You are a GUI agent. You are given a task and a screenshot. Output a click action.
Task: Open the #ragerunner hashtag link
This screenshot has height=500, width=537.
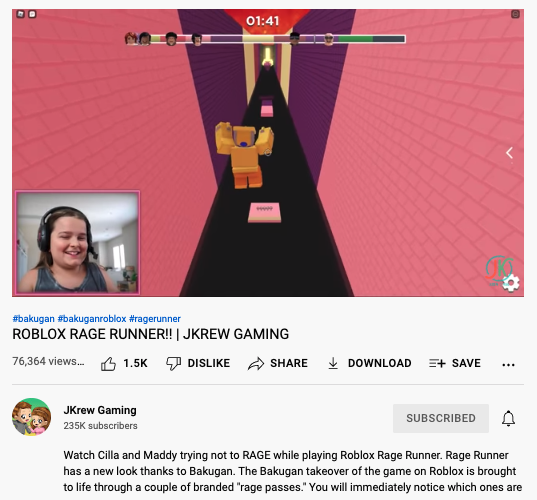(x=155, y=318)
